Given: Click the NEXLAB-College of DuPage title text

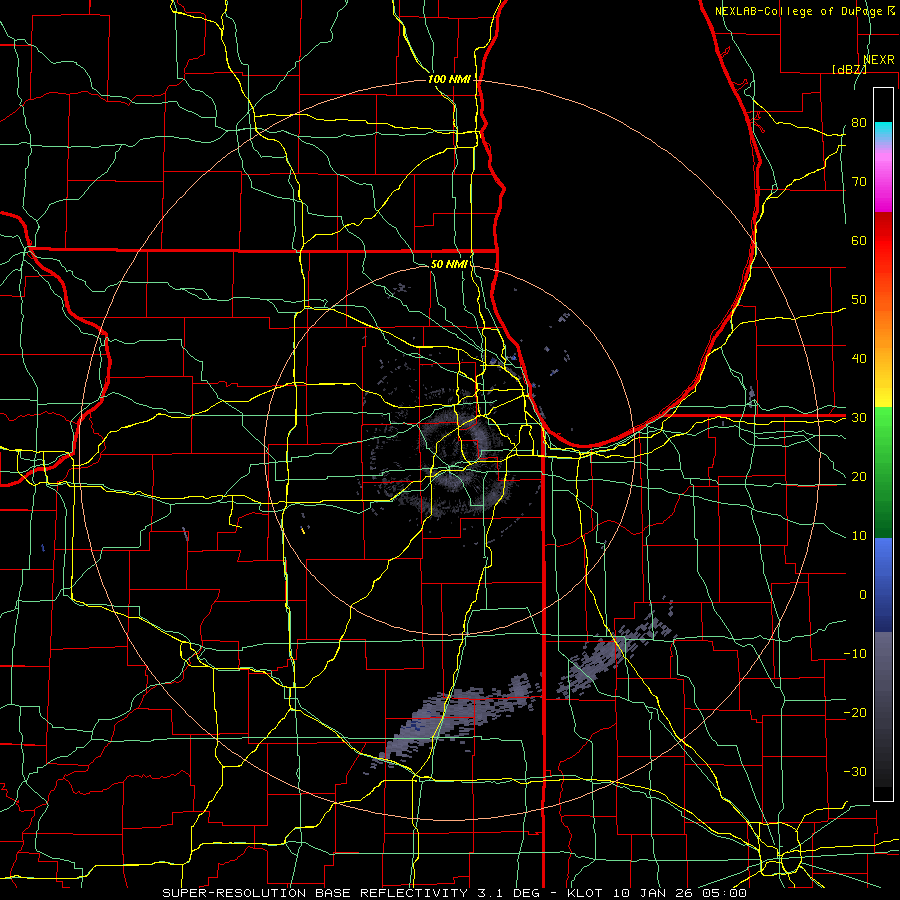Looking at the screenshot, I should click(798, 11).
